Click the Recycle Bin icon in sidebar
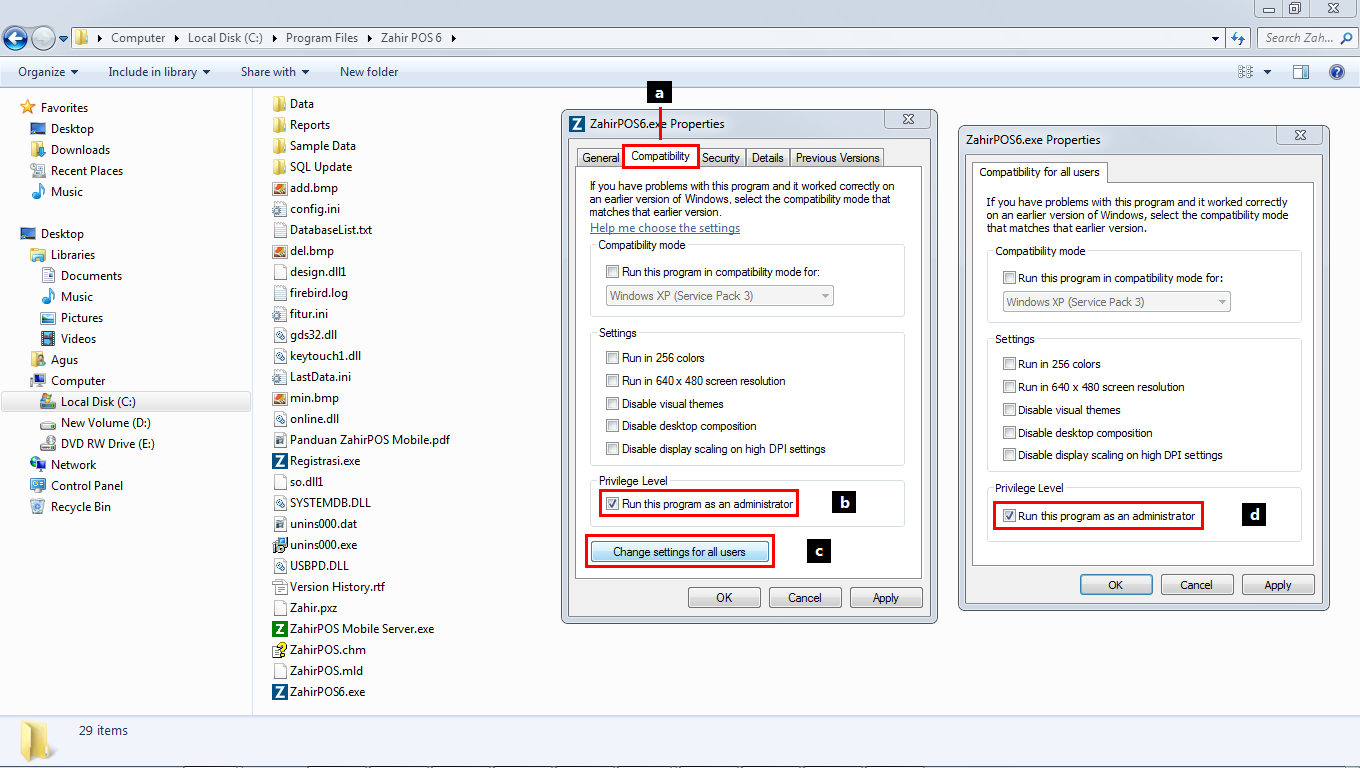1360x768 pixels. tap(38, 506)
